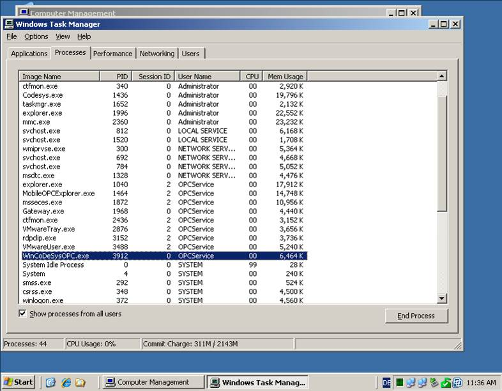Screen dimensions: 502x391
Task: Click the green shield checkmark tray icon
Action: tap(446, 383)
